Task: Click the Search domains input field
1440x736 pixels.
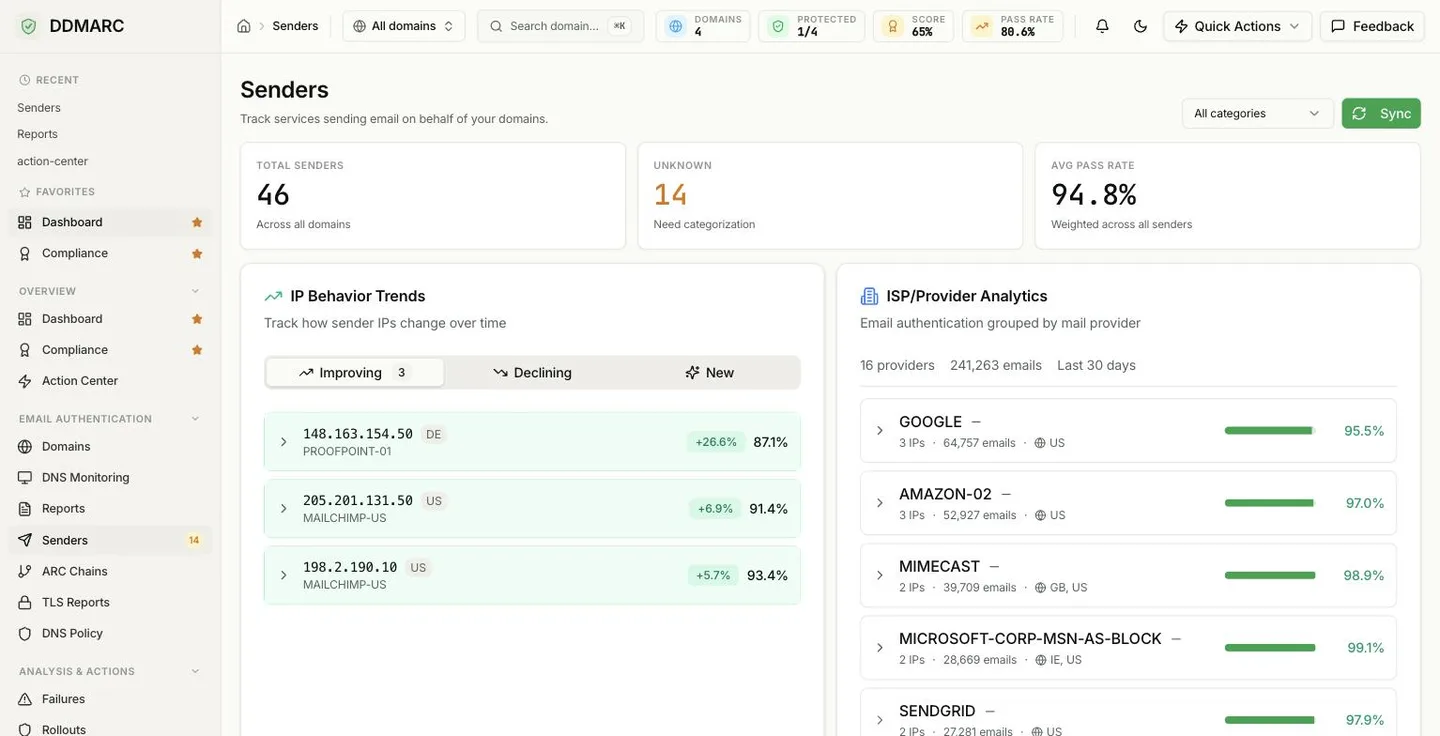Action: coord(561,26)
